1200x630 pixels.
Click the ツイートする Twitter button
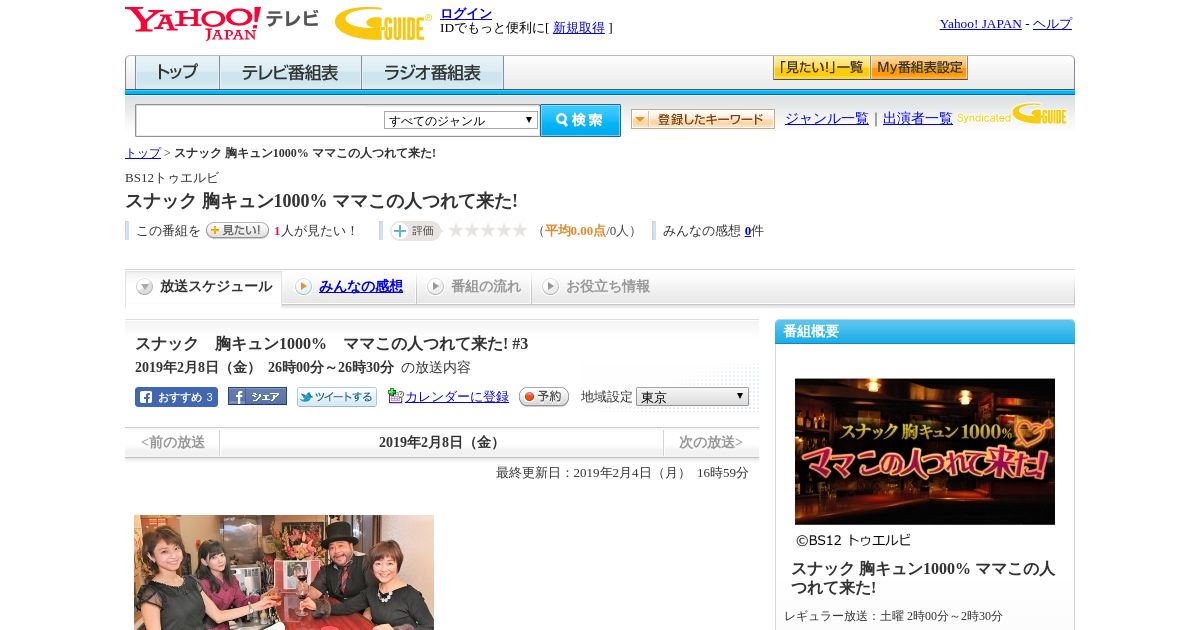point(337,397)
